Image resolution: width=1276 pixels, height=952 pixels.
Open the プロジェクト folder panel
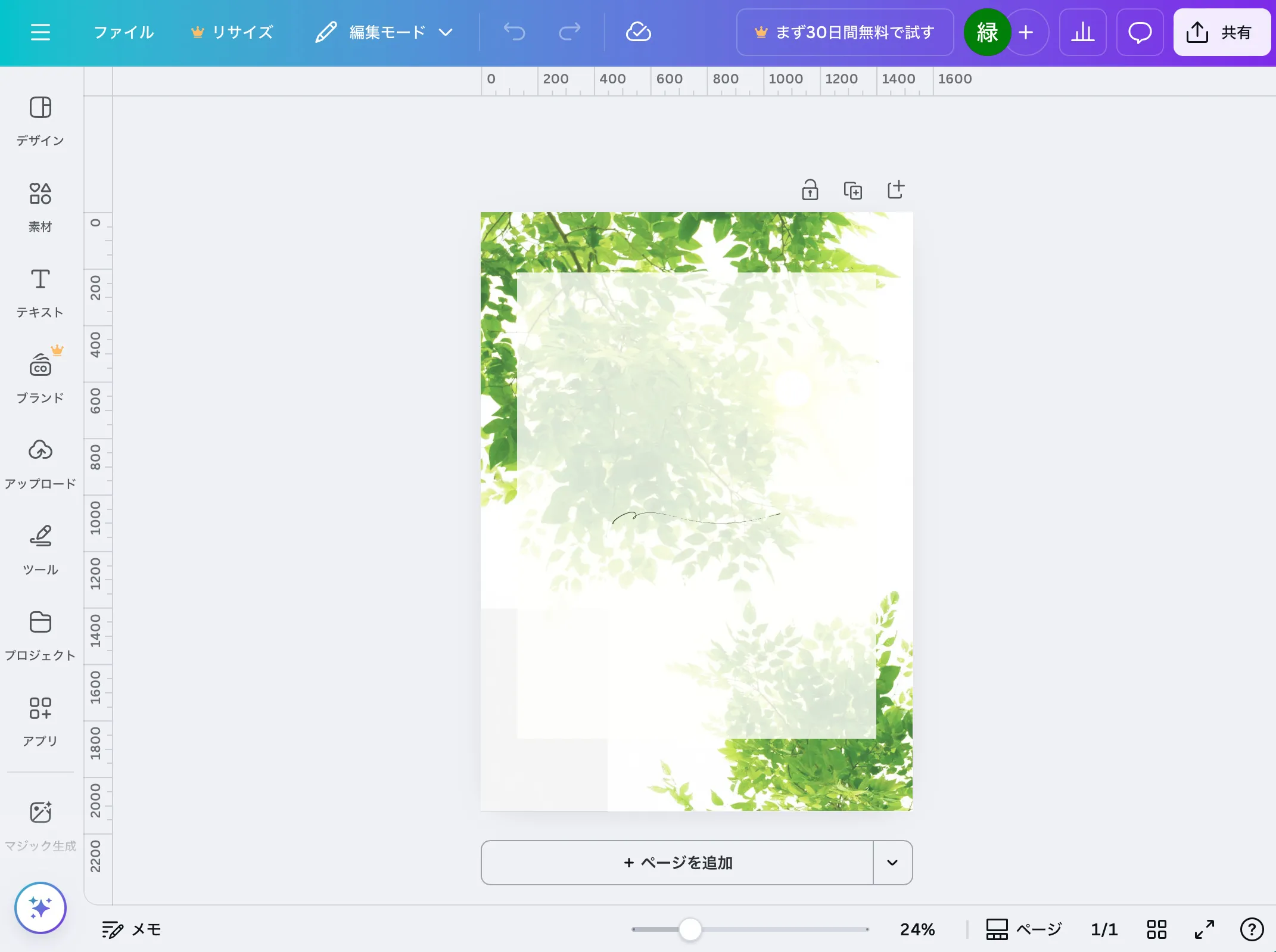click(x=40, y=636)
